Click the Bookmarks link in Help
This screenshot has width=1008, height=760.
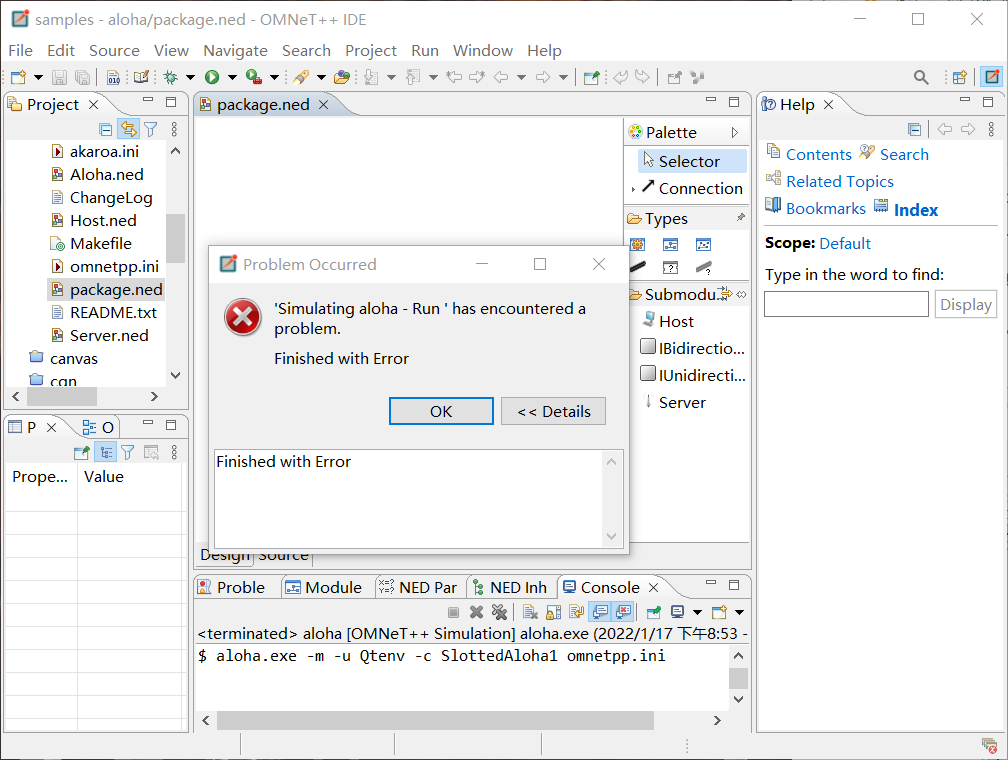click(825, 208)
